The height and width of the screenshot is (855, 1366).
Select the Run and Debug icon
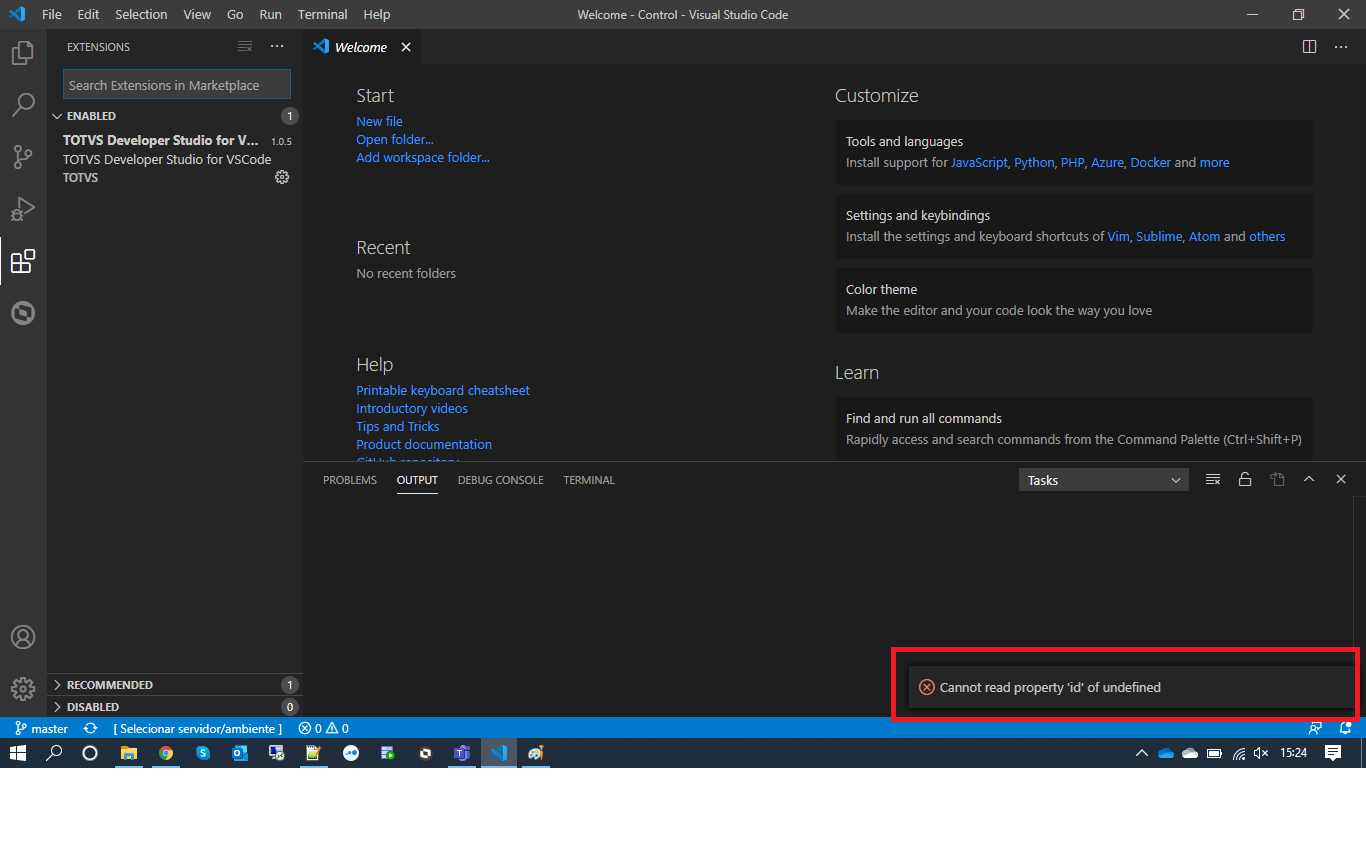(23, 208)
